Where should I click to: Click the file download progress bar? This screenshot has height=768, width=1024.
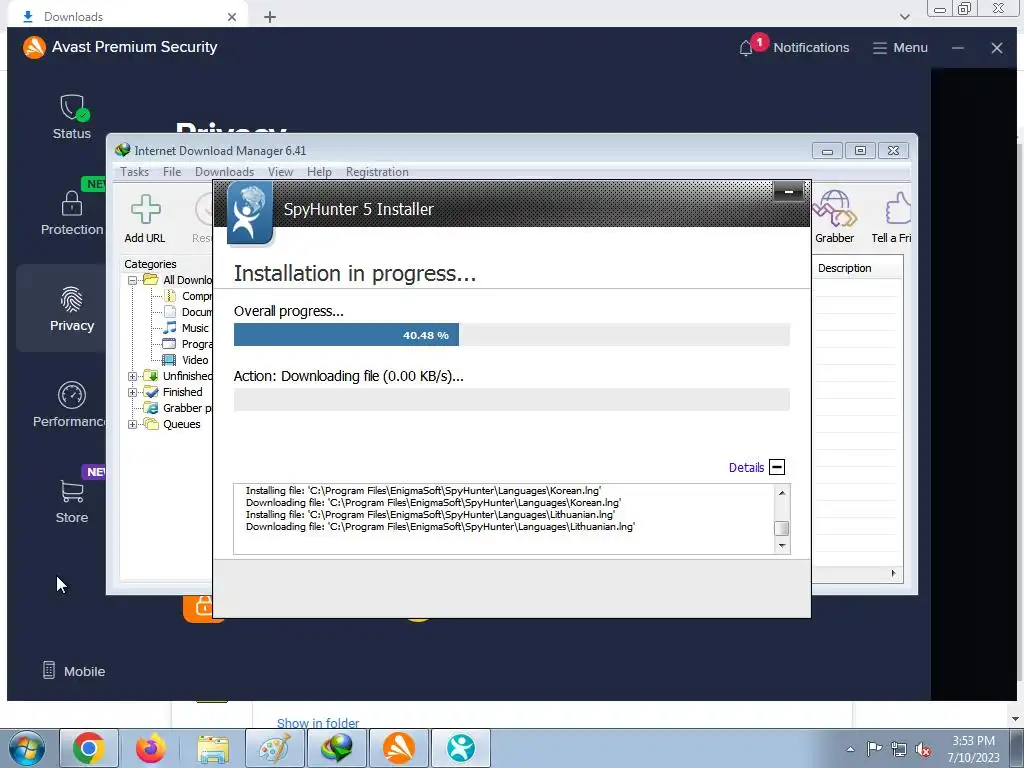(511, 400)
